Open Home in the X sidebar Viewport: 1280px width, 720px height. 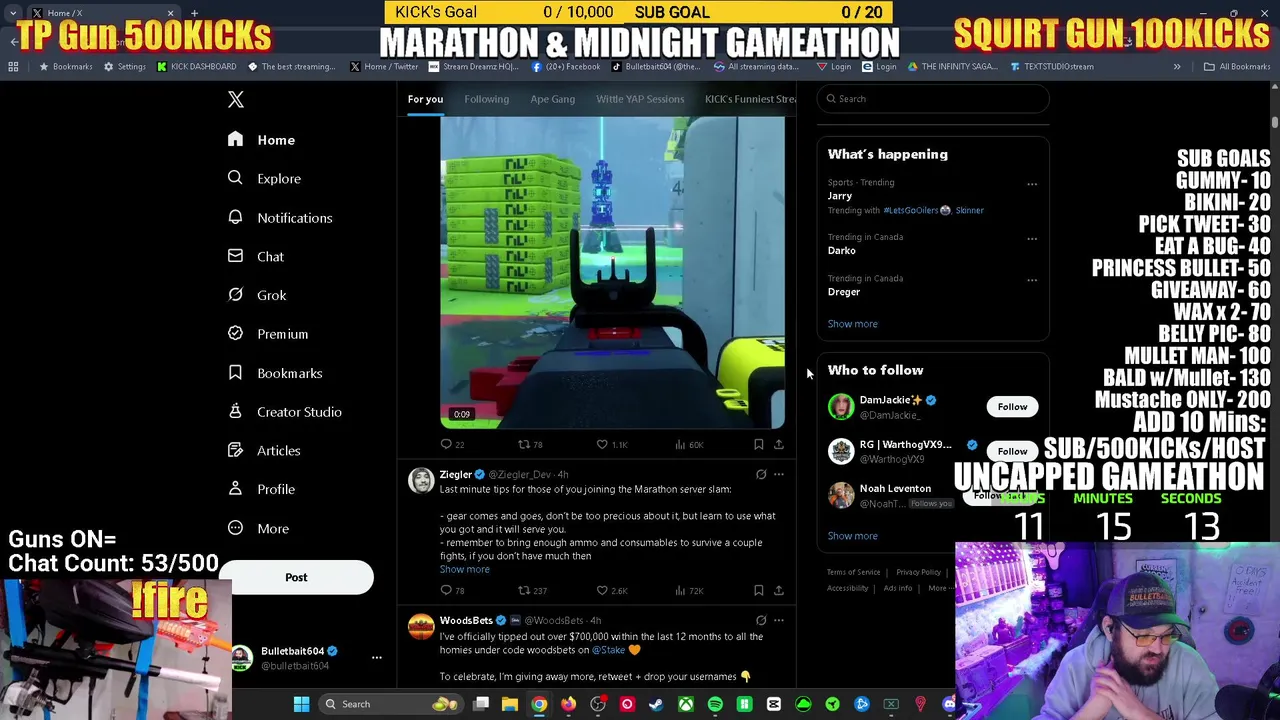[x=262, y=140]
